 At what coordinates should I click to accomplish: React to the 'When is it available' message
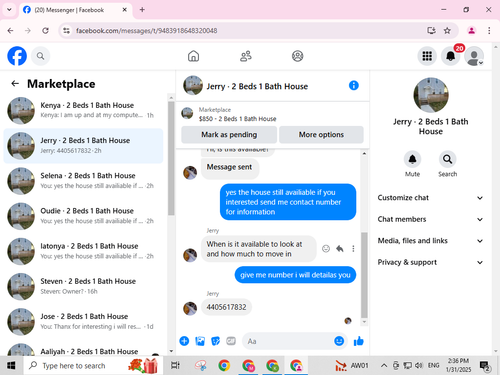click(326, 249)
